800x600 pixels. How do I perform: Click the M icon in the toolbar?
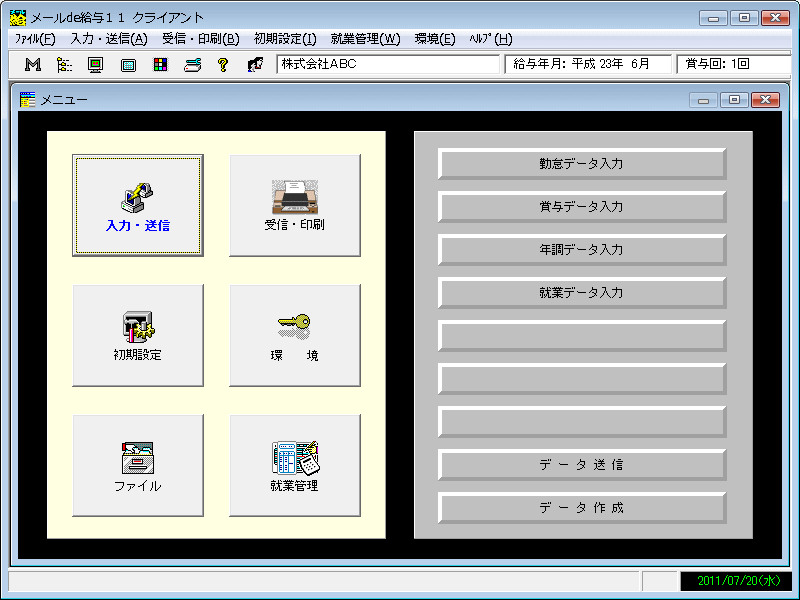click(x=33, y=64)
